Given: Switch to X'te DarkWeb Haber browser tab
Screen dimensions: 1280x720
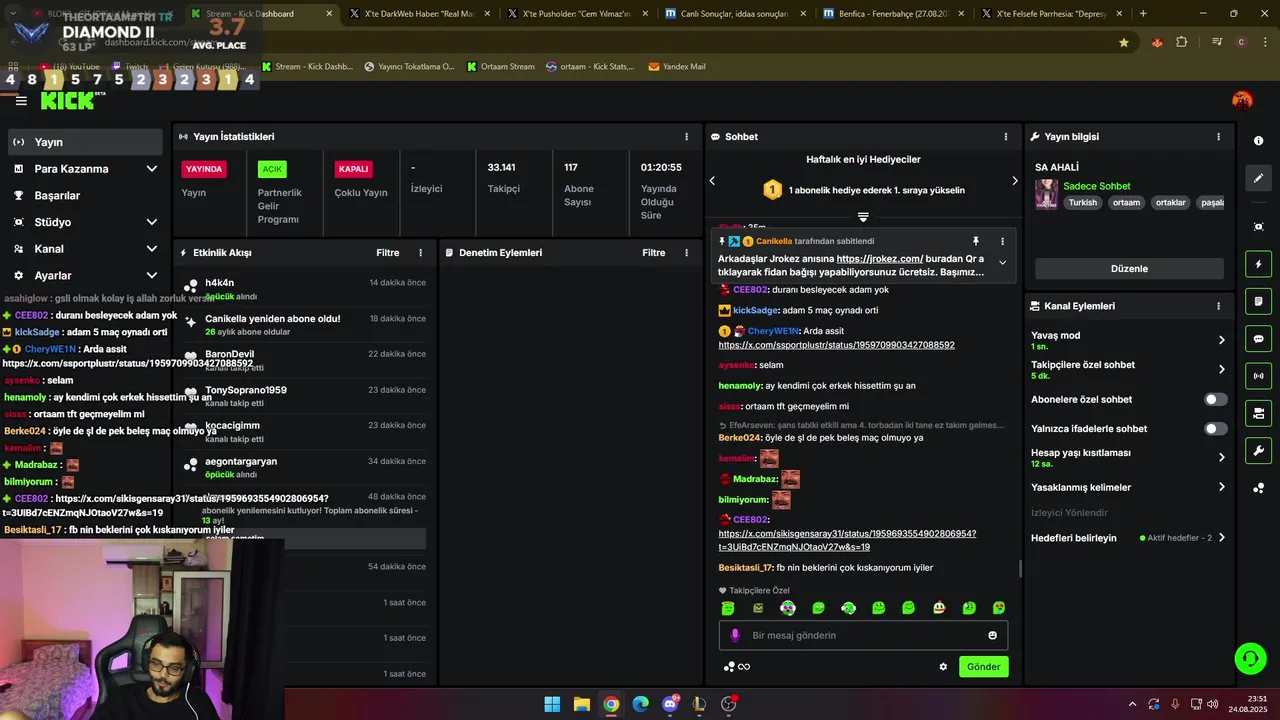Looking at the screenshot, I should [x=419, y=14].
